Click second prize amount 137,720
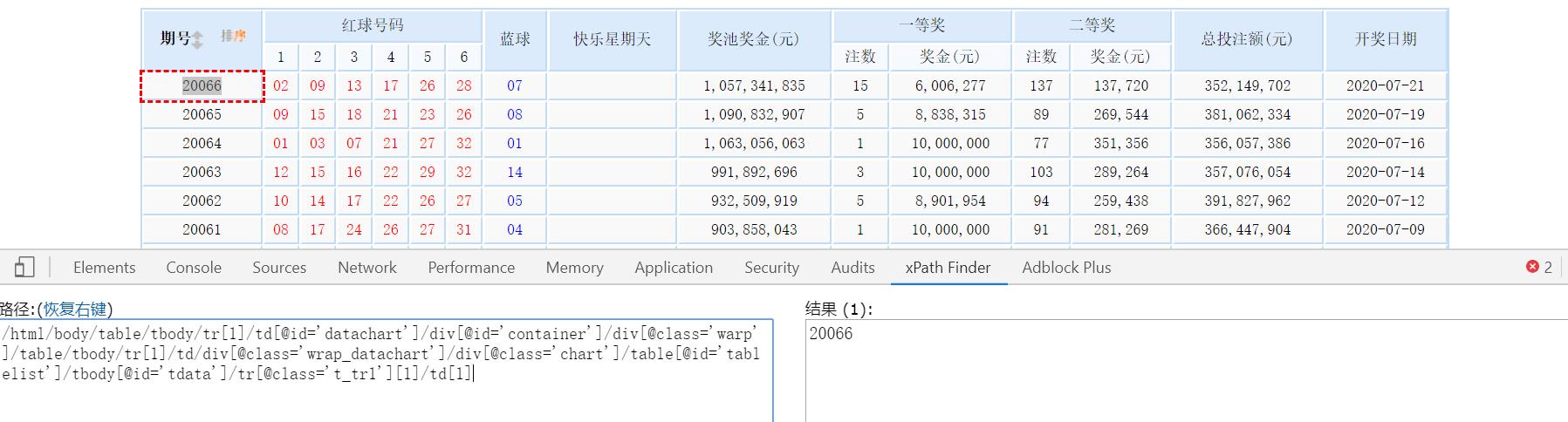Image resolution: width=1568 pixels, height=422 pixels. 1120,85
